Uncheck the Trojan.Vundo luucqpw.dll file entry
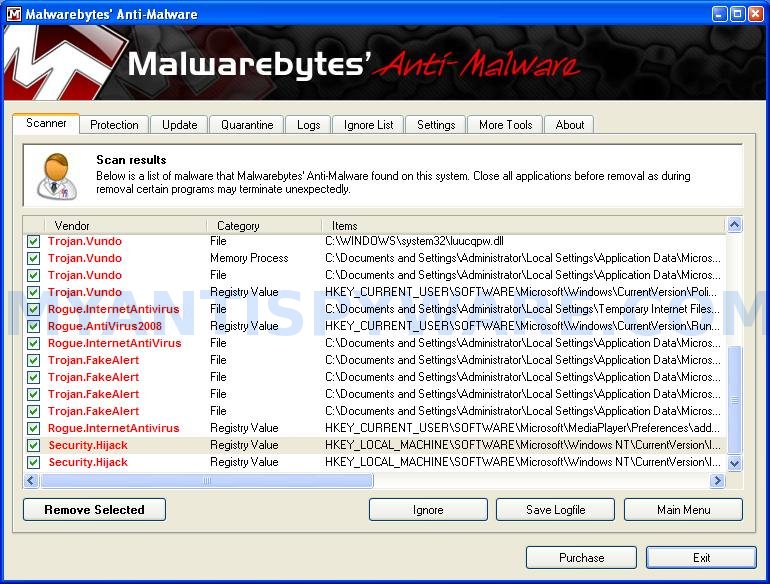The image size is (770, 584). (x=33, y=242)
